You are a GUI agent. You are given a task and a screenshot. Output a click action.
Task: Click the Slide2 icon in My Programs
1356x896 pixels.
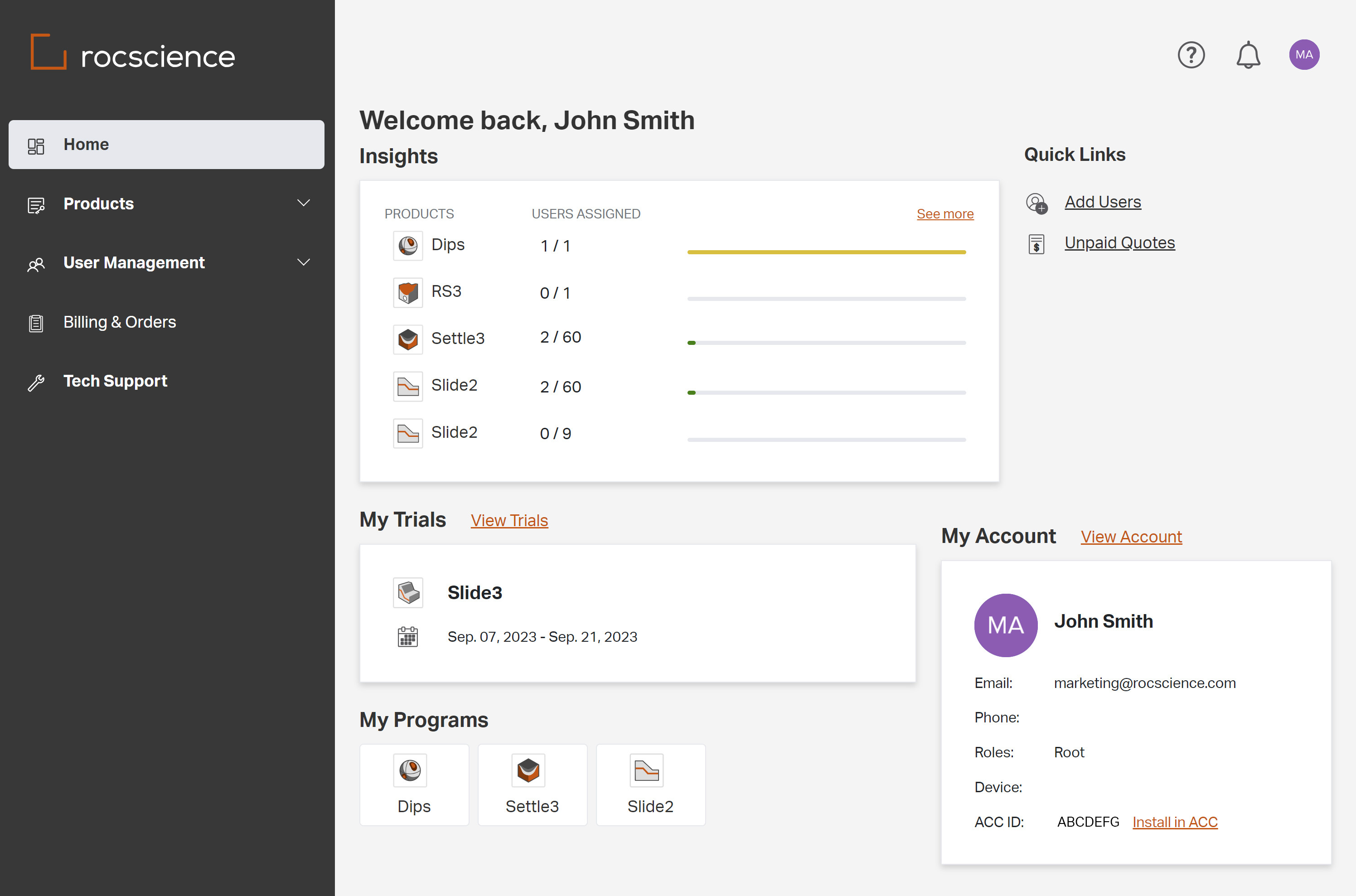point(647,770)
